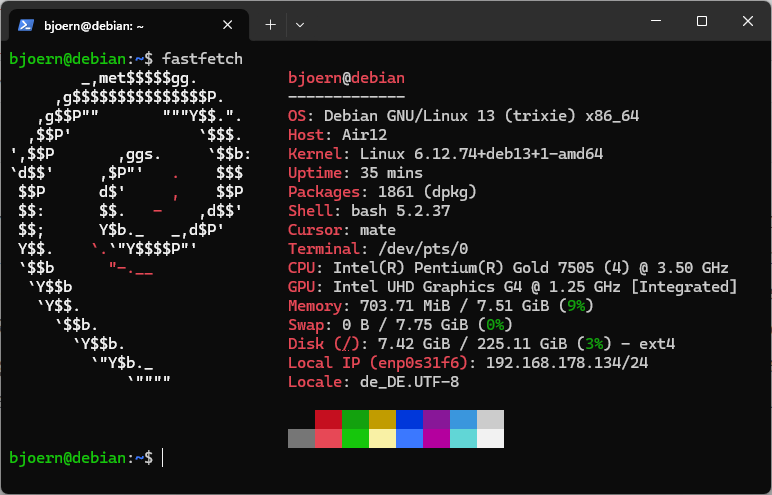Open a new tab with plus icon

tap(270, 23)
